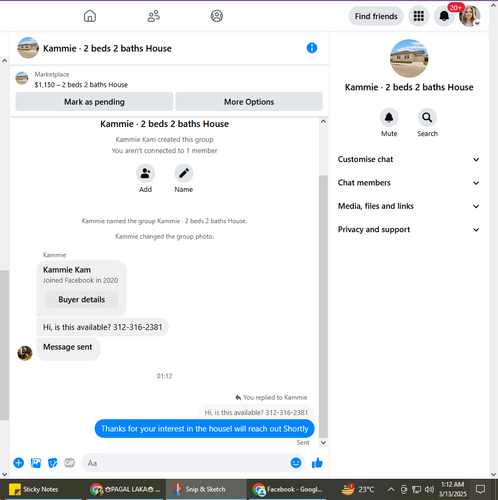The width and height of the screenshot is (498, 500).
Task: Edit group name with the Name pencil icon
Action: pos(184,173)
